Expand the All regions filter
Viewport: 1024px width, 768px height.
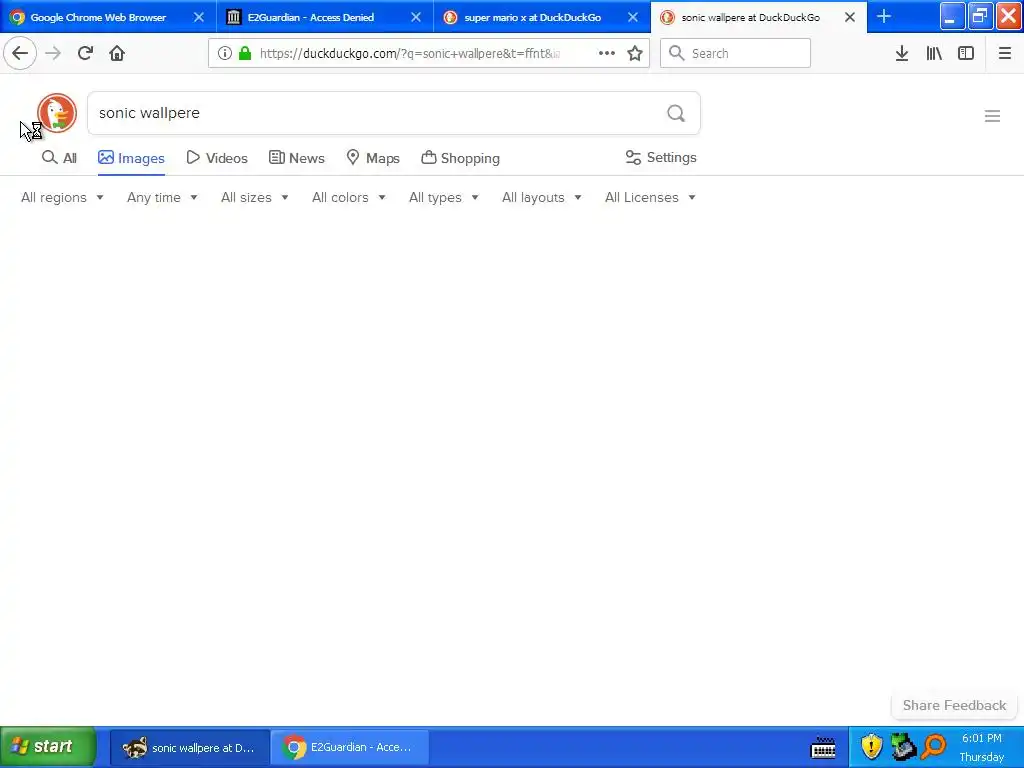pyautogui.click(x=62, y=197)
